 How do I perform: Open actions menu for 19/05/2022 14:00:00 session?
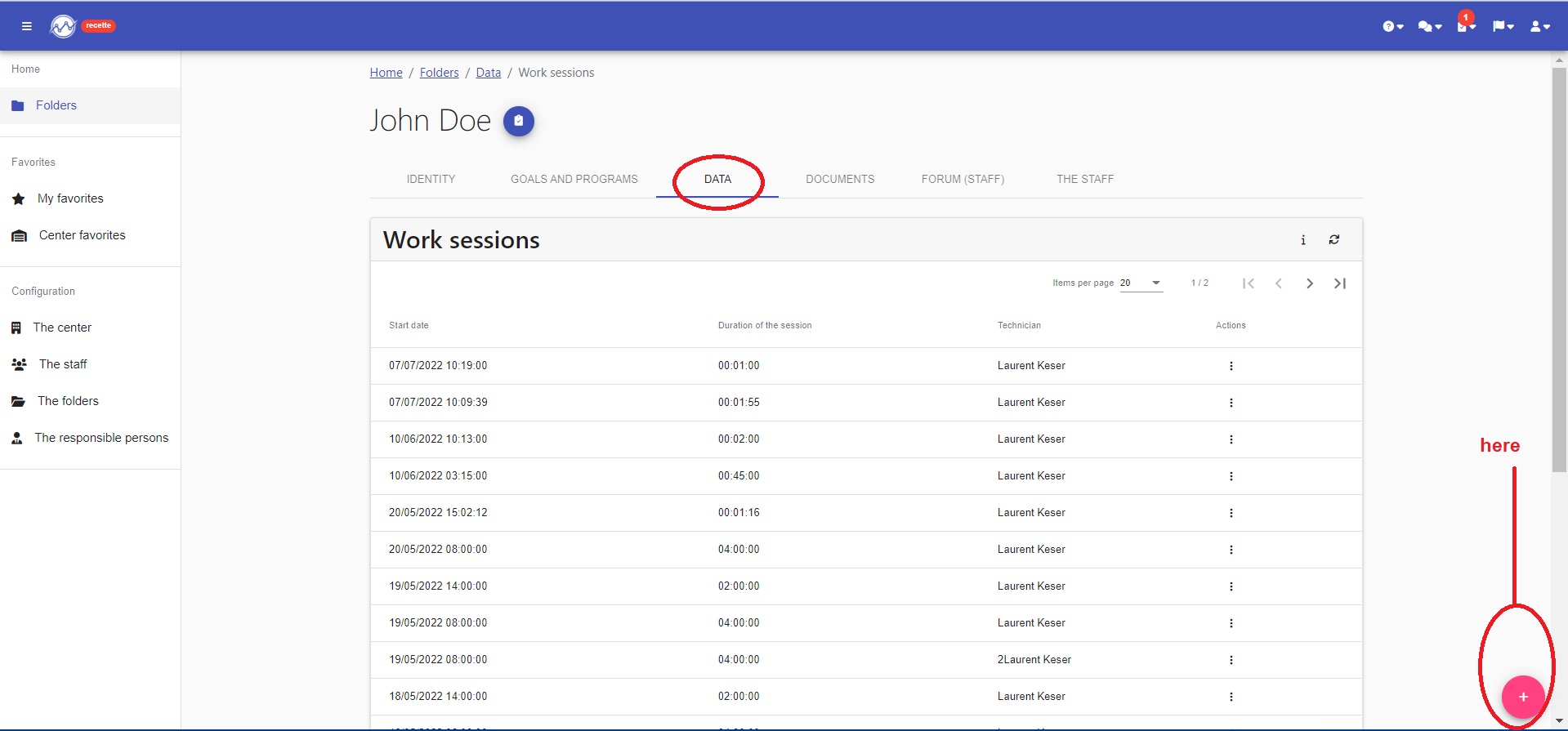(1231, 586)
